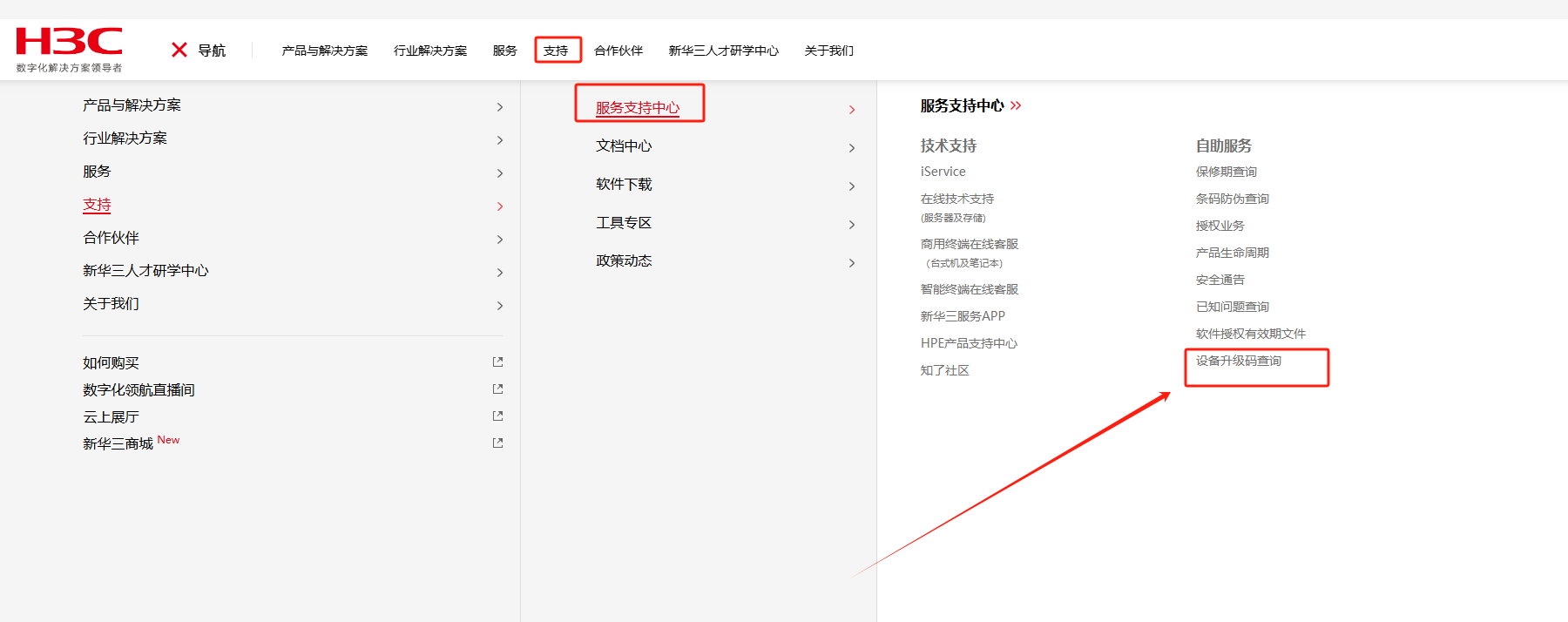1568x622 pixels.
Task: Open 云上展厅 link
Action: 111,417
